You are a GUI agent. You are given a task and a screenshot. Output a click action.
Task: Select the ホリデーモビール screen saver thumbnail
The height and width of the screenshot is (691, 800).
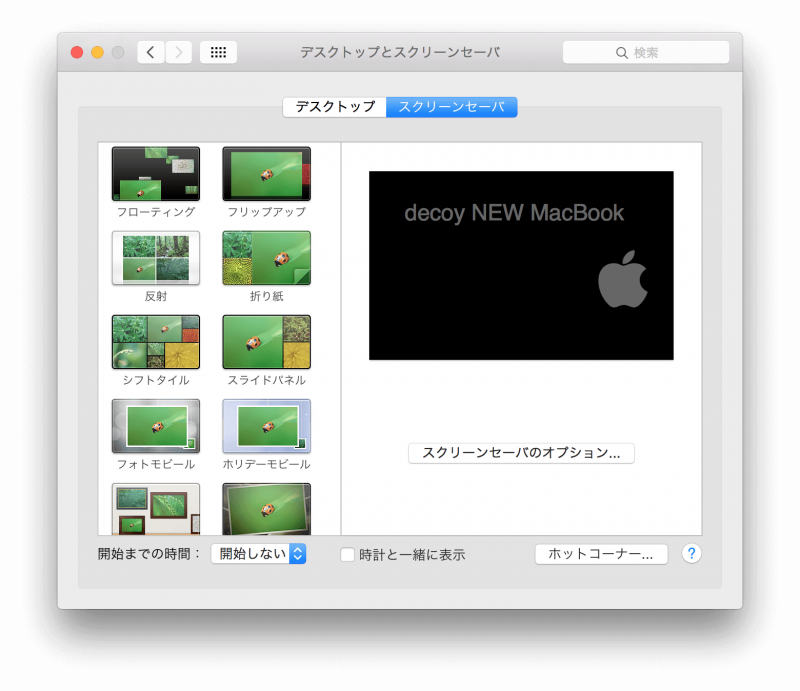tap(266, 426)
